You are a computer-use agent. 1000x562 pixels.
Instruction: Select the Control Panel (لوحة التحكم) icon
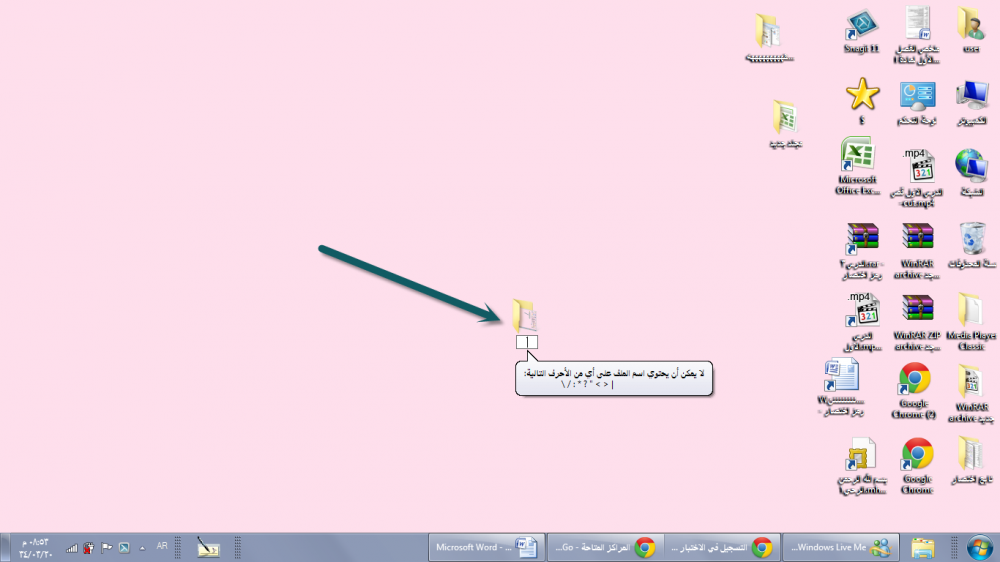(x=917, y=97)
